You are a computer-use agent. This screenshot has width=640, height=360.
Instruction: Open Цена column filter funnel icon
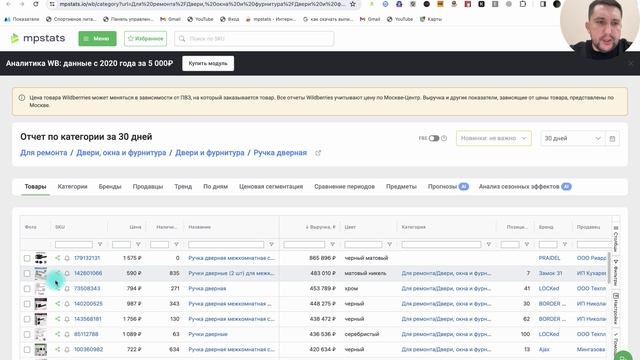coord(138,244)
